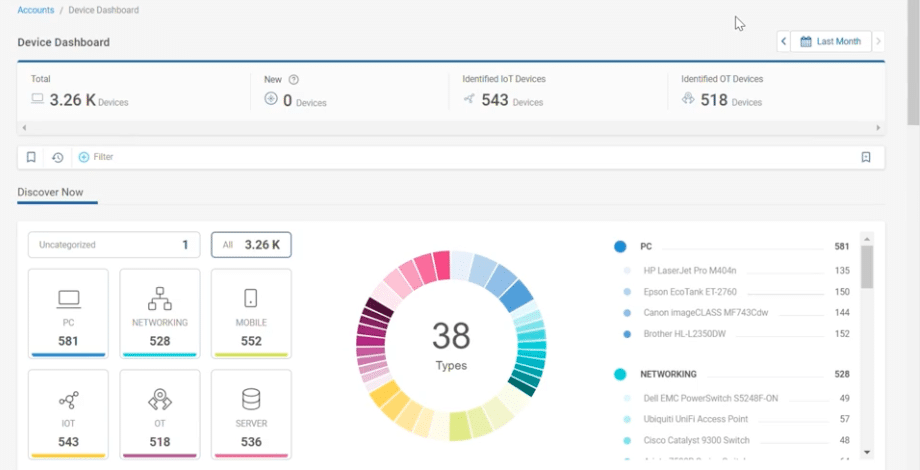Click the next date period arrow
The height and width of the screenshot is (470, 920).
[878, 42]
